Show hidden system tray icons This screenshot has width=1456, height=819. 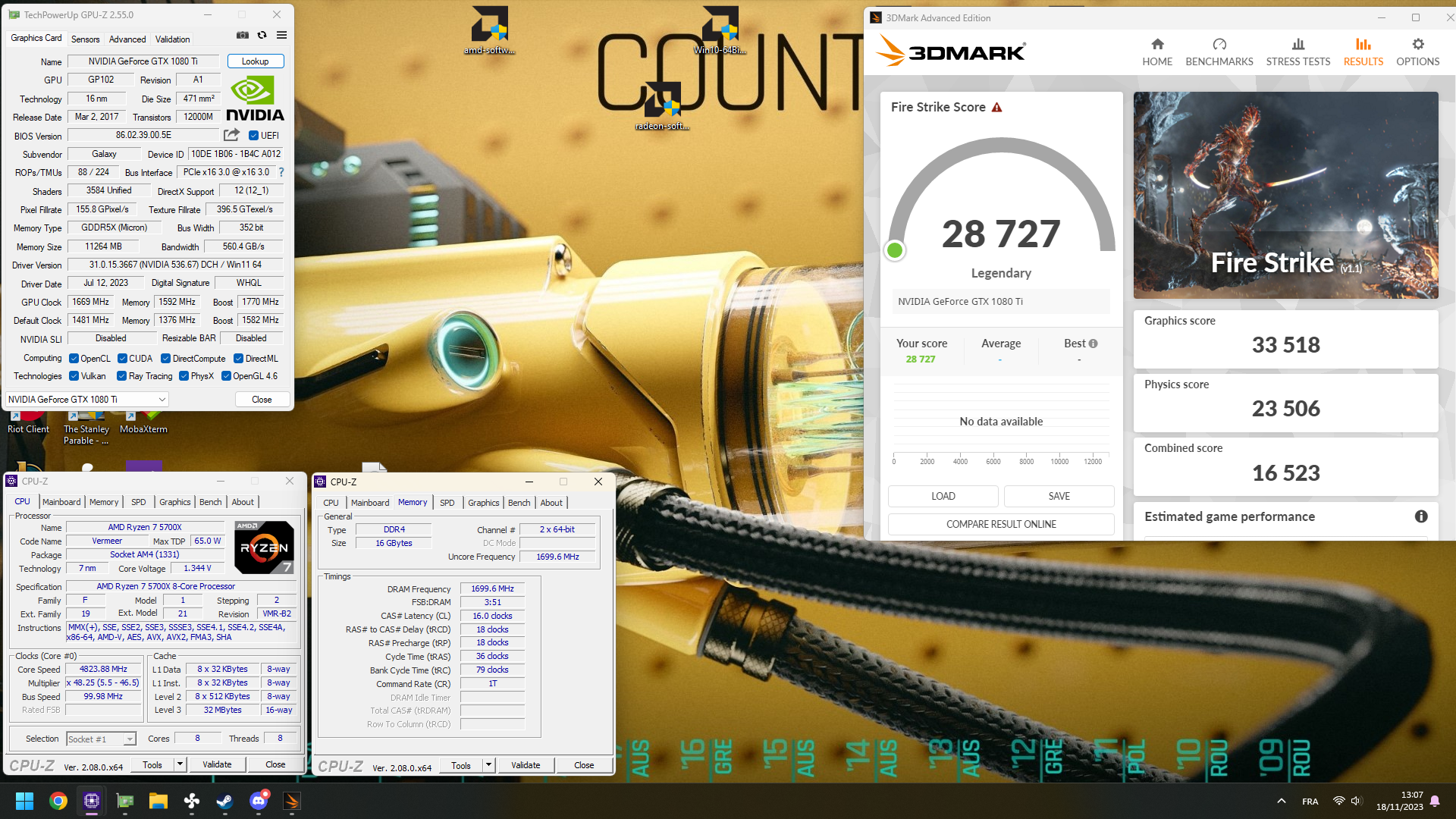point(1282,801)
